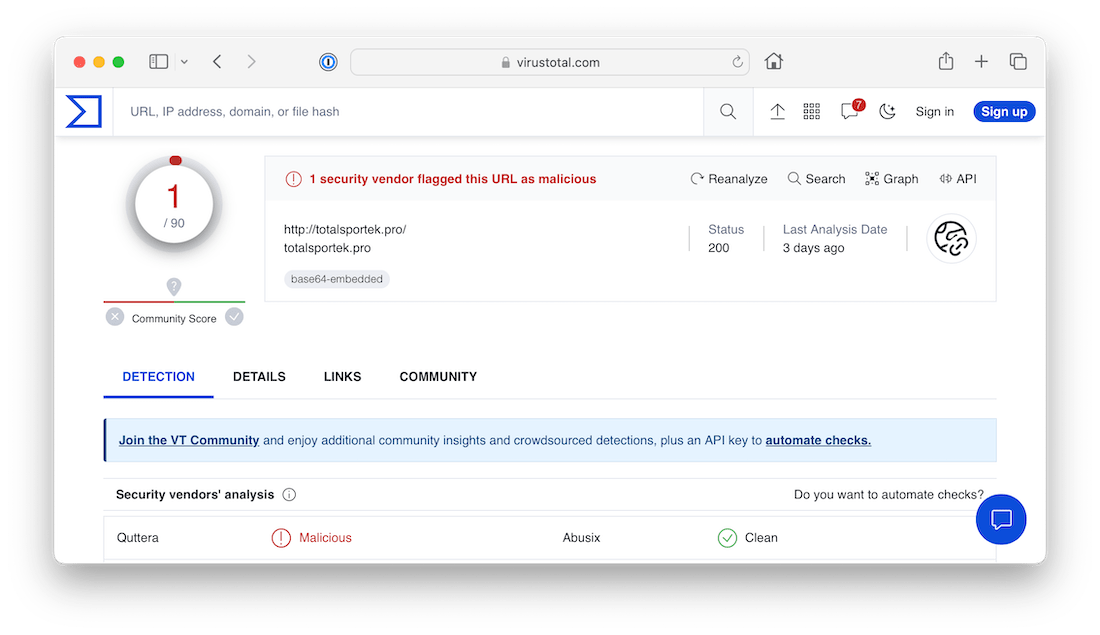Click the community score question marker
This screenshot has height=635, width=1100.
click(x=174, y=286)
